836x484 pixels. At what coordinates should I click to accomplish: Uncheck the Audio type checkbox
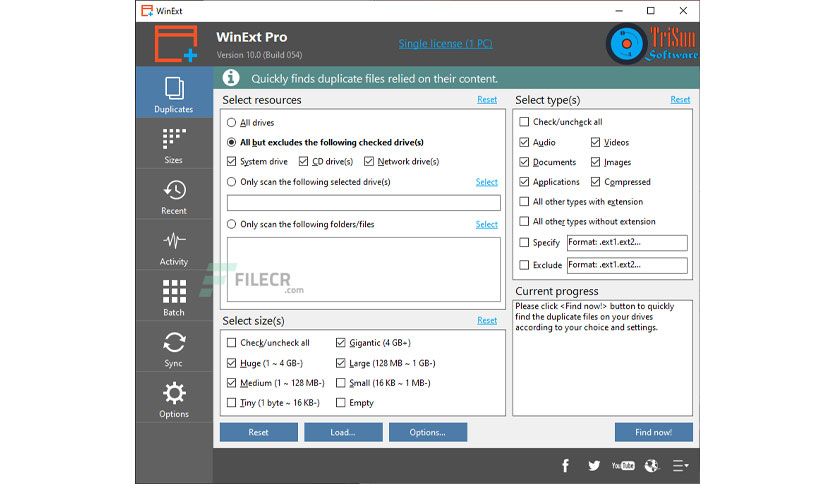[x=524, y=142]
